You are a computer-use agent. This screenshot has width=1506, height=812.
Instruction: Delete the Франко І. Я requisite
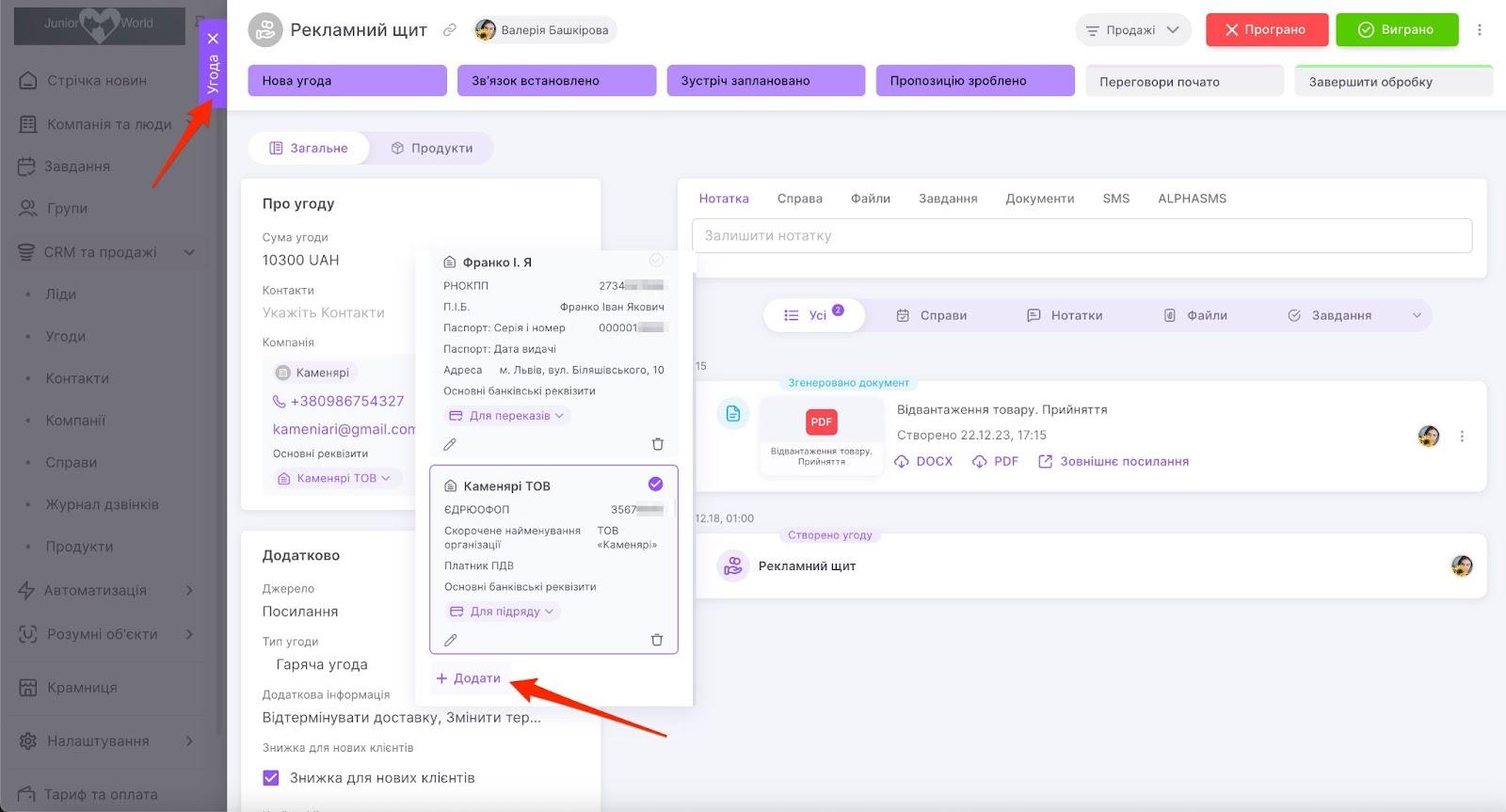658,444
